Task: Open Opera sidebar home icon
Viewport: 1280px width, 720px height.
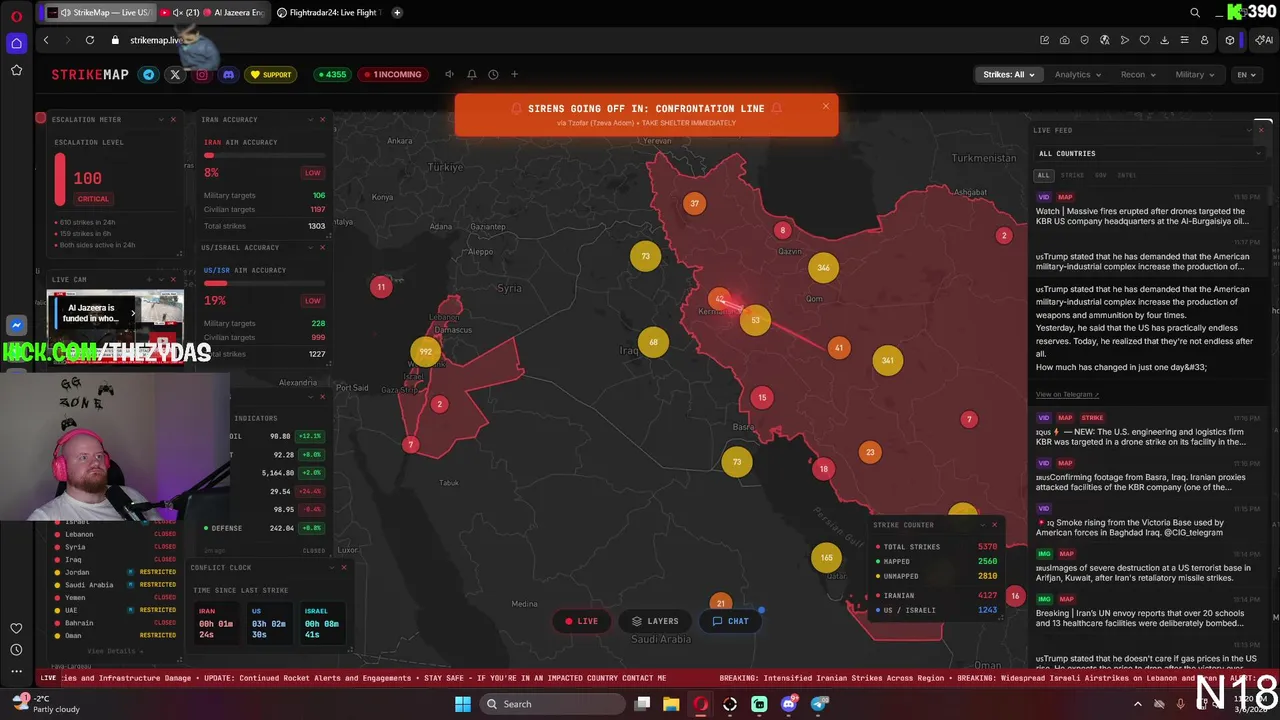Action: [16, 43]
